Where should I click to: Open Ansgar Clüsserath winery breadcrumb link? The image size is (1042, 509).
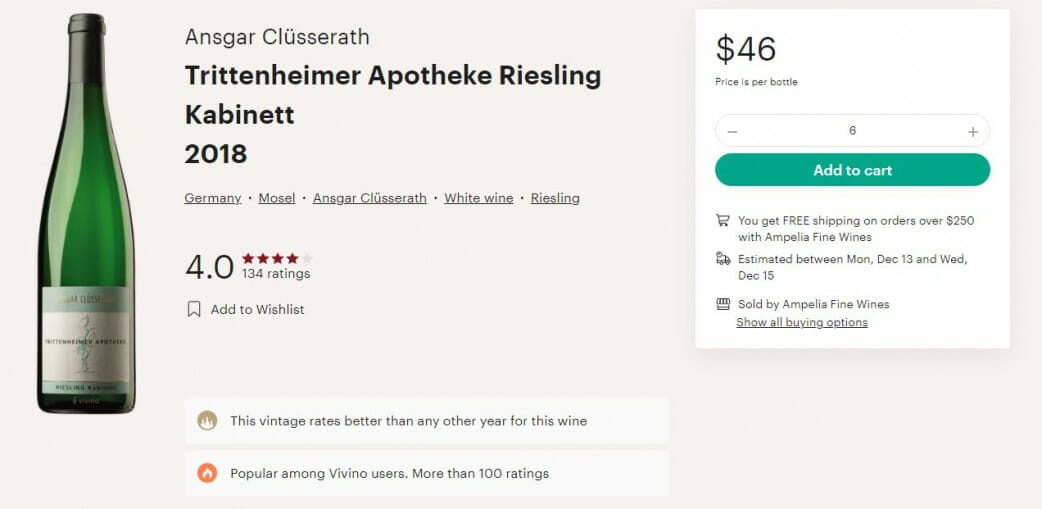tap(370, 198)
